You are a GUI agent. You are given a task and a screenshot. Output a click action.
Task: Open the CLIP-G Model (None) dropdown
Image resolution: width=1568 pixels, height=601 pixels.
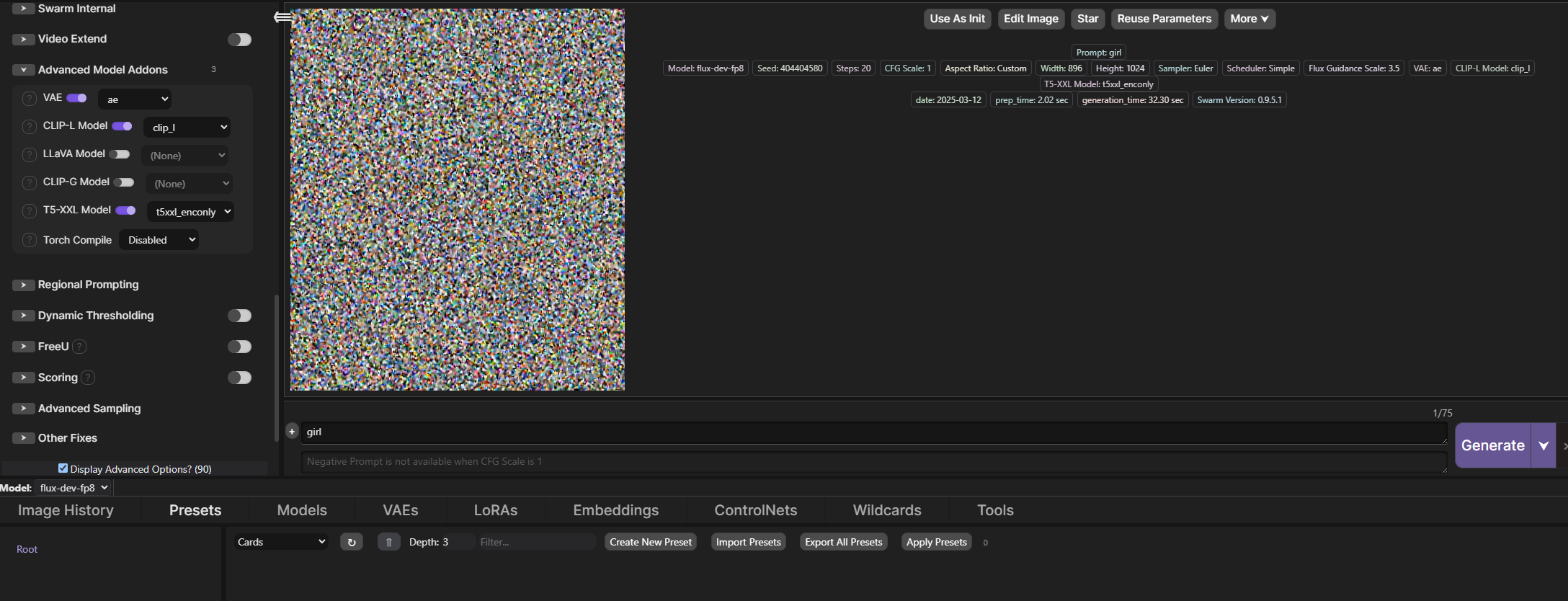[x=190, y=184]
